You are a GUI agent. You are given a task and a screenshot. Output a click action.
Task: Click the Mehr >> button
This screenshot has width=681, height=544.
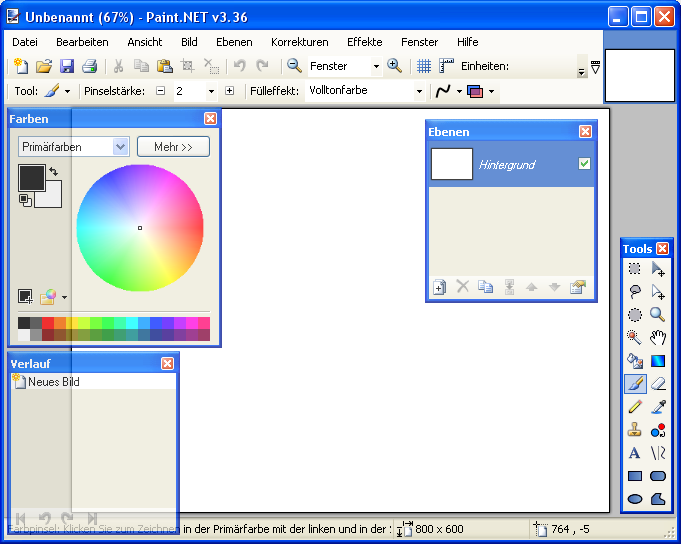tap(173, 147)
